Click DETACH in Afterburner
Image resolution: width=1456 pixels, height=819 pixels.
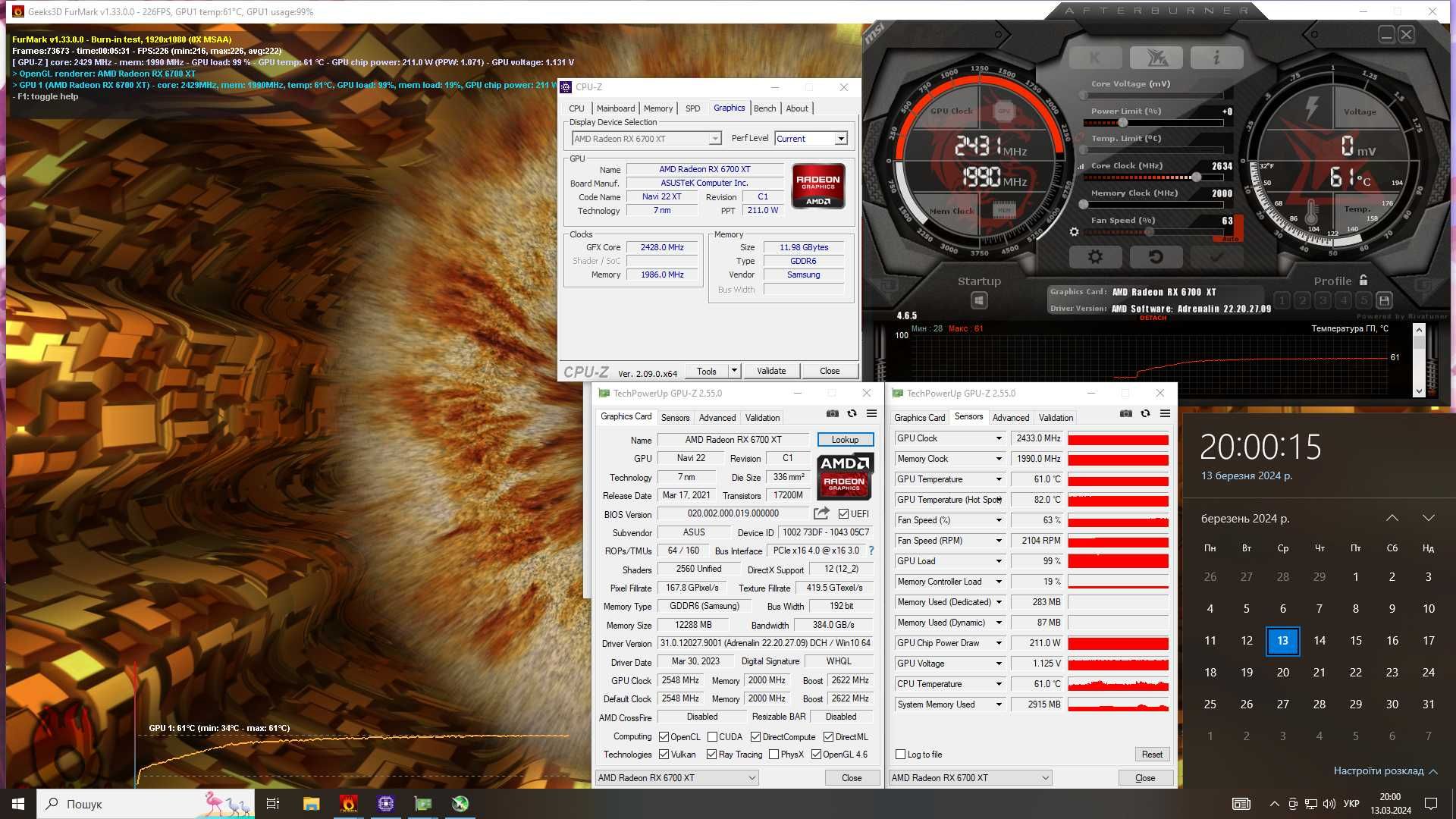coord(1153,318)
